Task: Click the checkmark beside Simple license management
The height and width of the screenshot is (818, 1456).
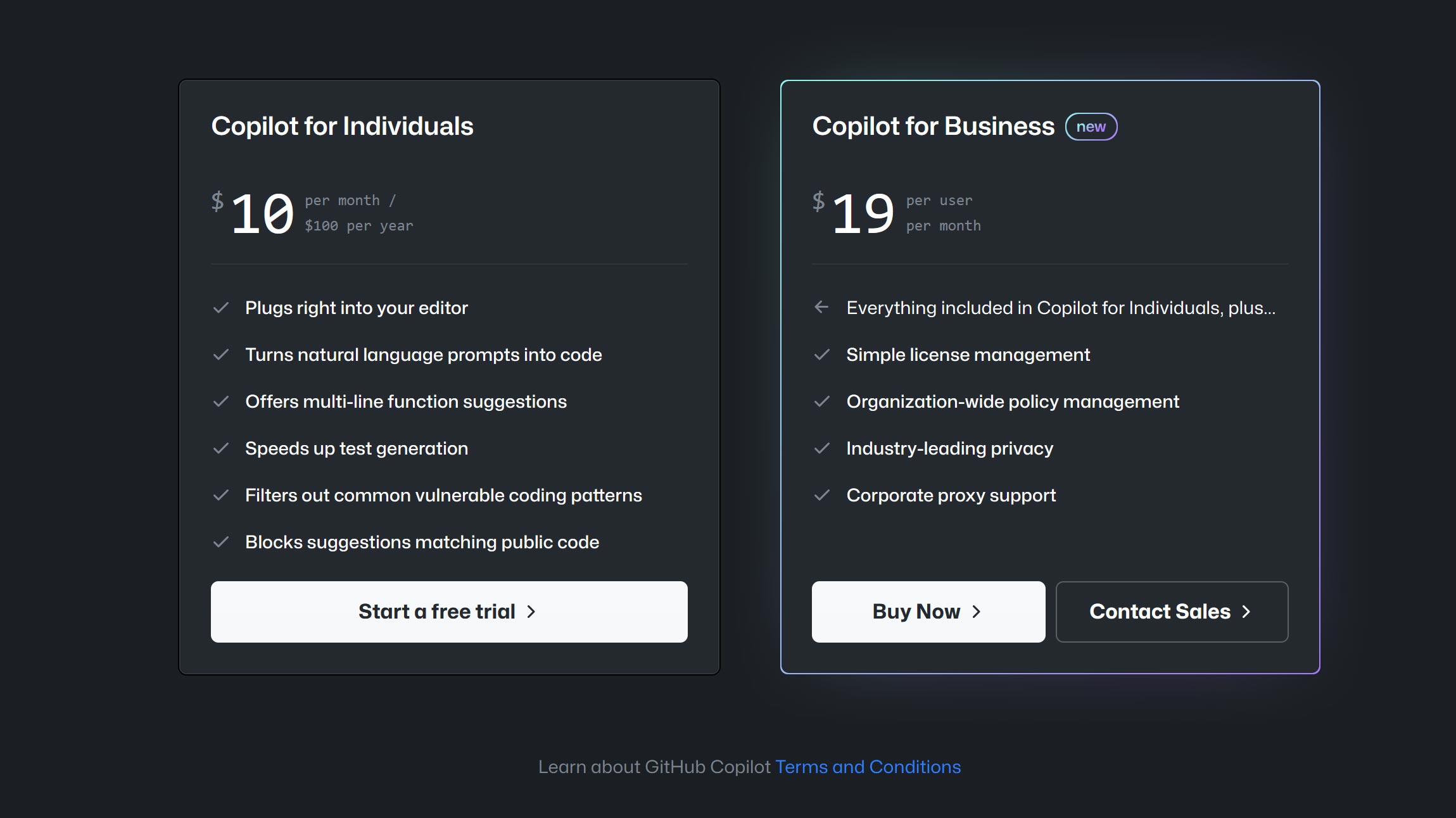Action: [x=822, y=355]
